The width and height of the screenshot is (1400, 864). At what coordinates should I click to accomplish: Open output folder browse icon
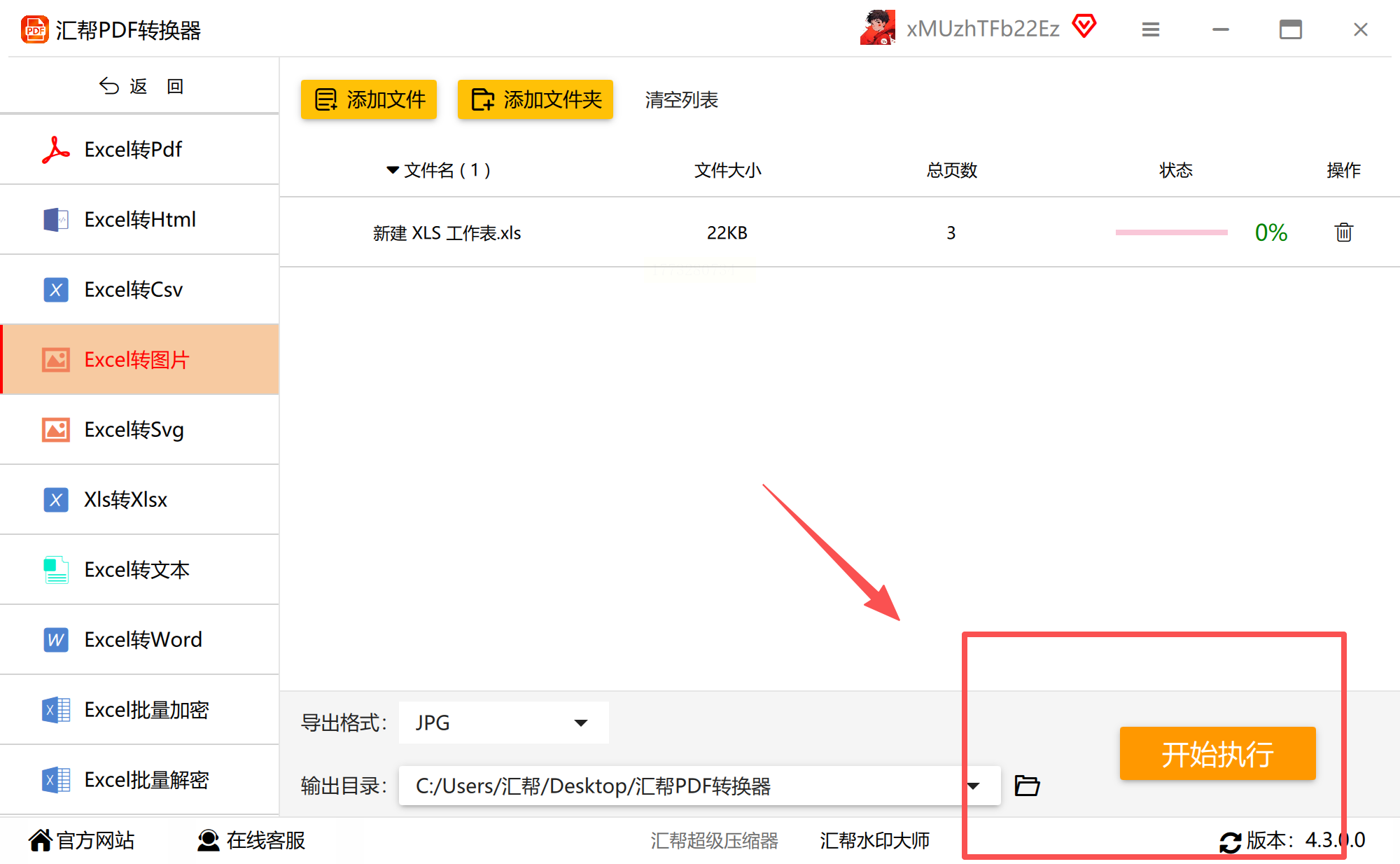[x=1027, y=786]
